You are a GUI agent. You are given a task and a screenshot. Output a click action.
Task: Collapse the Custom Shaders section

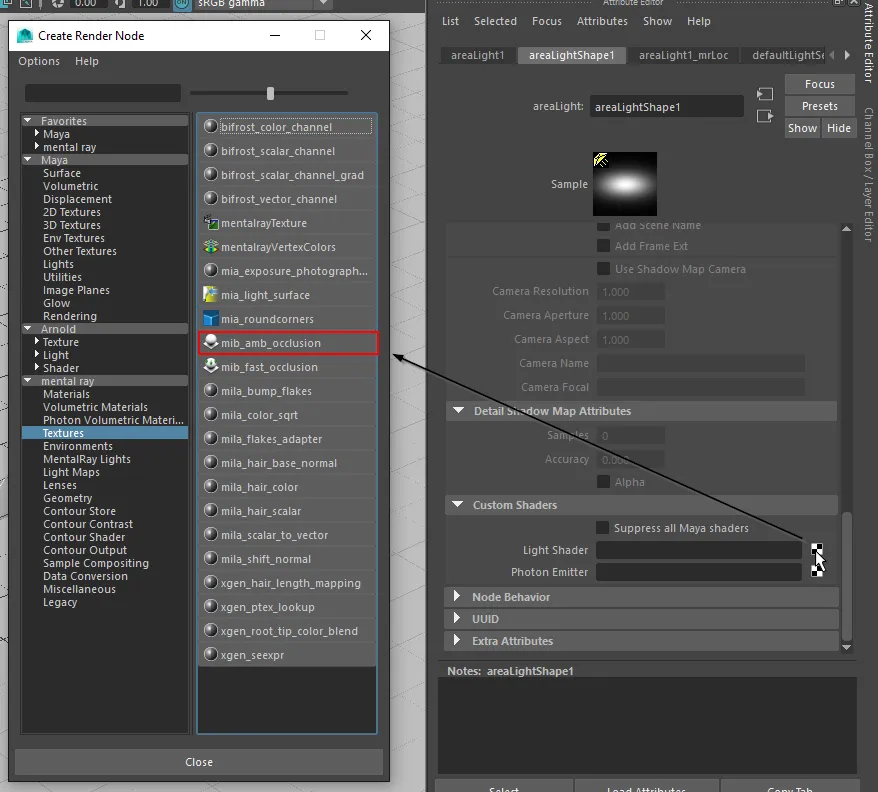(x=459, y=505)
